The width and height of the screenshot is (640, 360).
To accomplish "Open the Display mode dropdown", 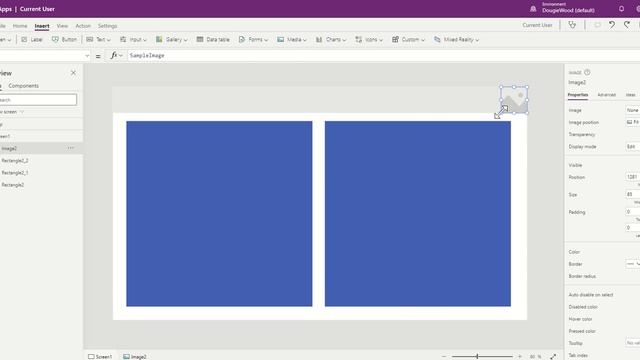I will point(633,147).
